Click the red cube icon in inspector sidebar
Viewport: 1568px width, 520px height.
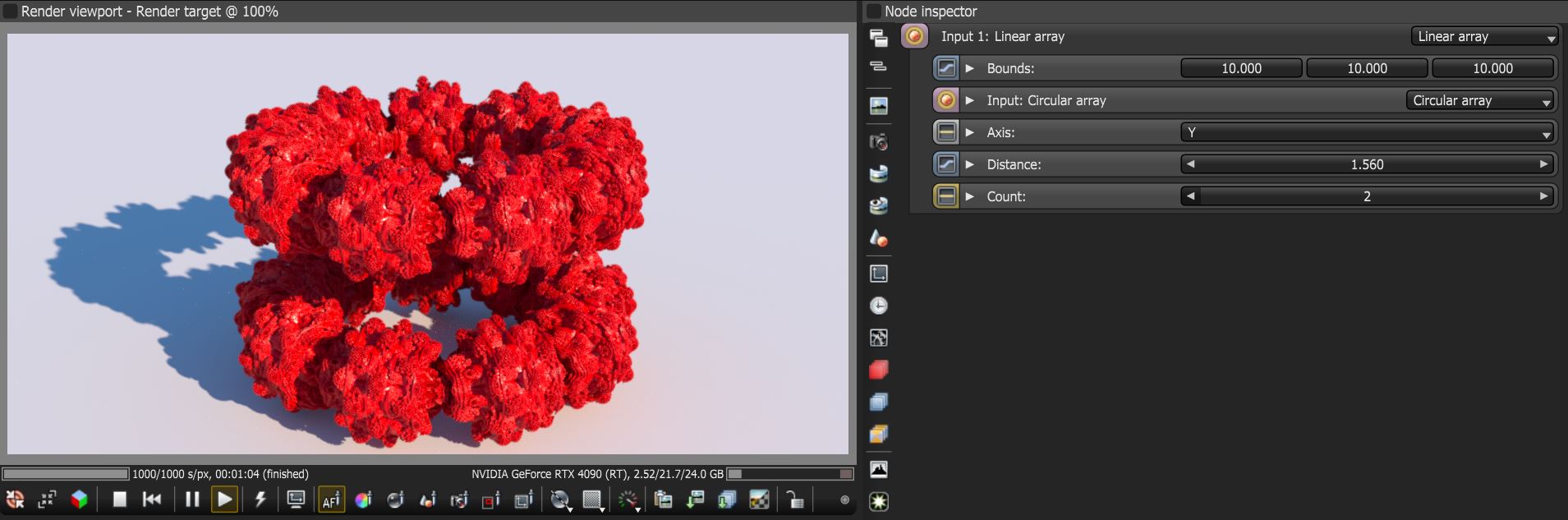pos(879,370)
